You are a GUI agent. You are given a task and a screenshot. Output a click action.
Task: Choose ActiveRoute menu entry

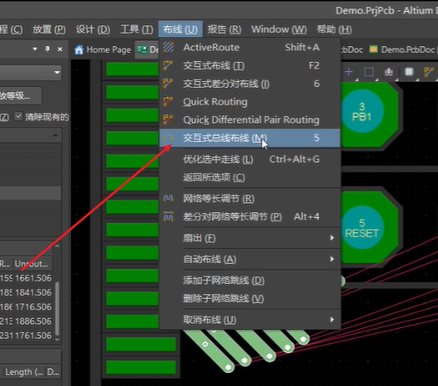click(250, 47)
